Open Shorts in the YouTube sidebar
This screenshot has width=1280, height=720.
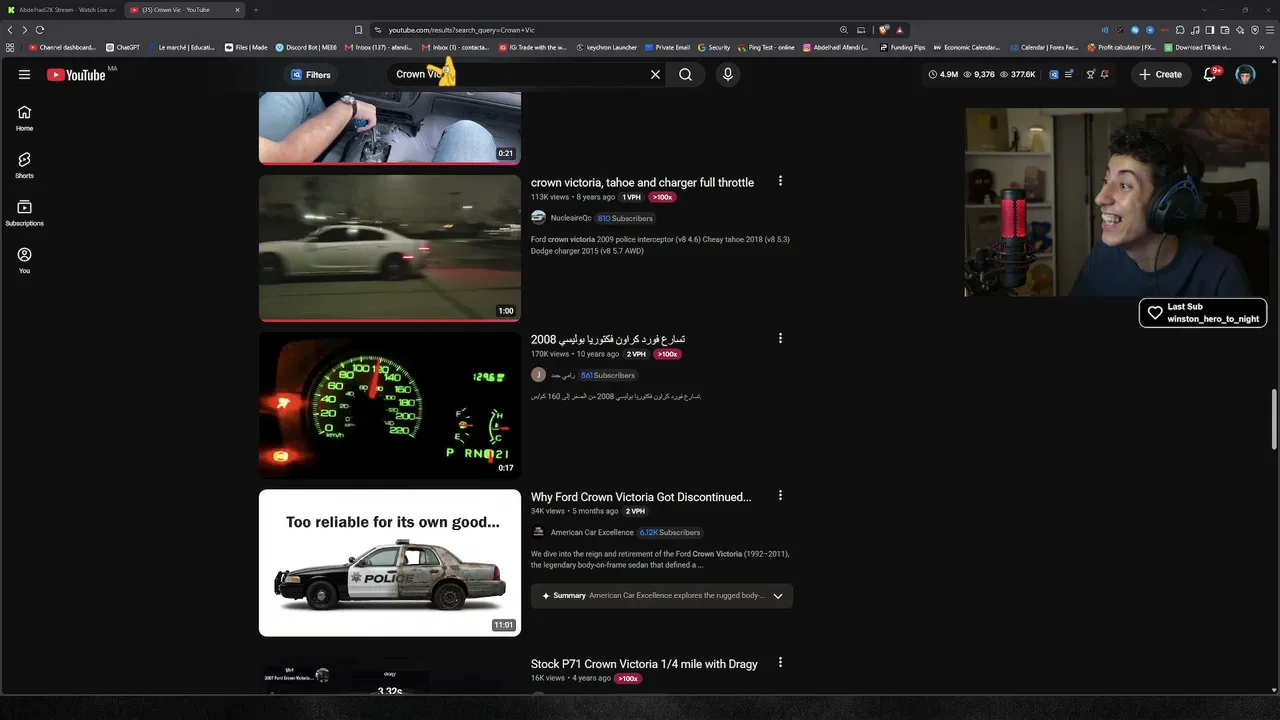(24, 165)
